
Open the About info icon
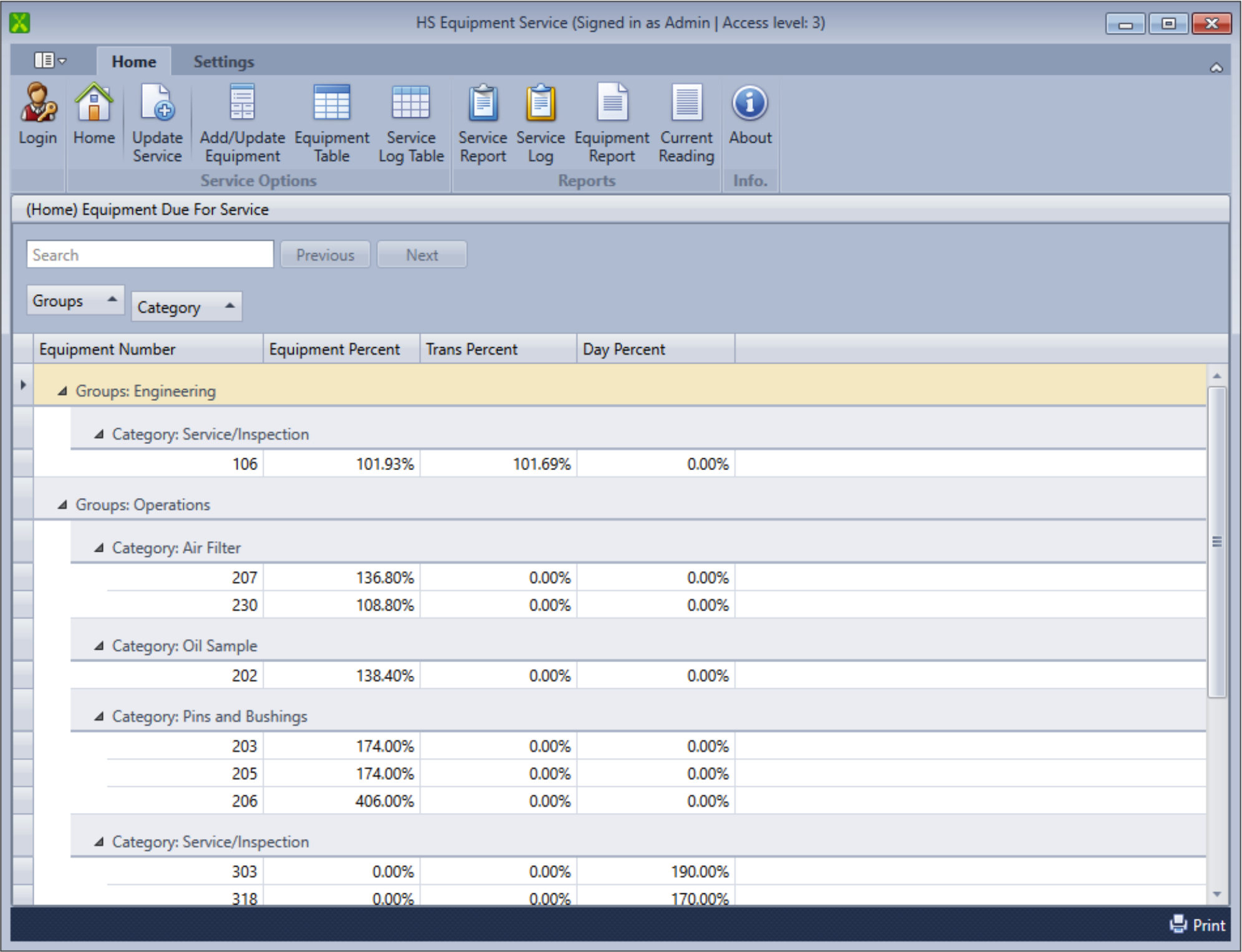(750, 115)
